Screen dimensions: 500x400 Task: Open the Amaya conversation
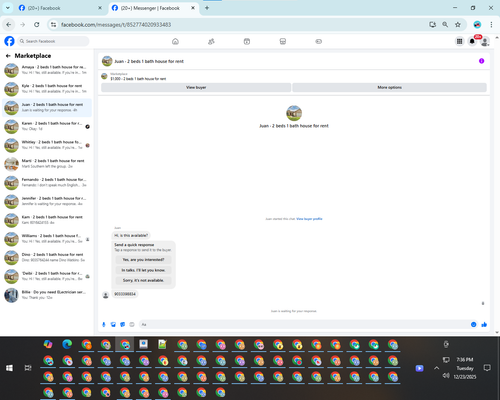[47, 70]
